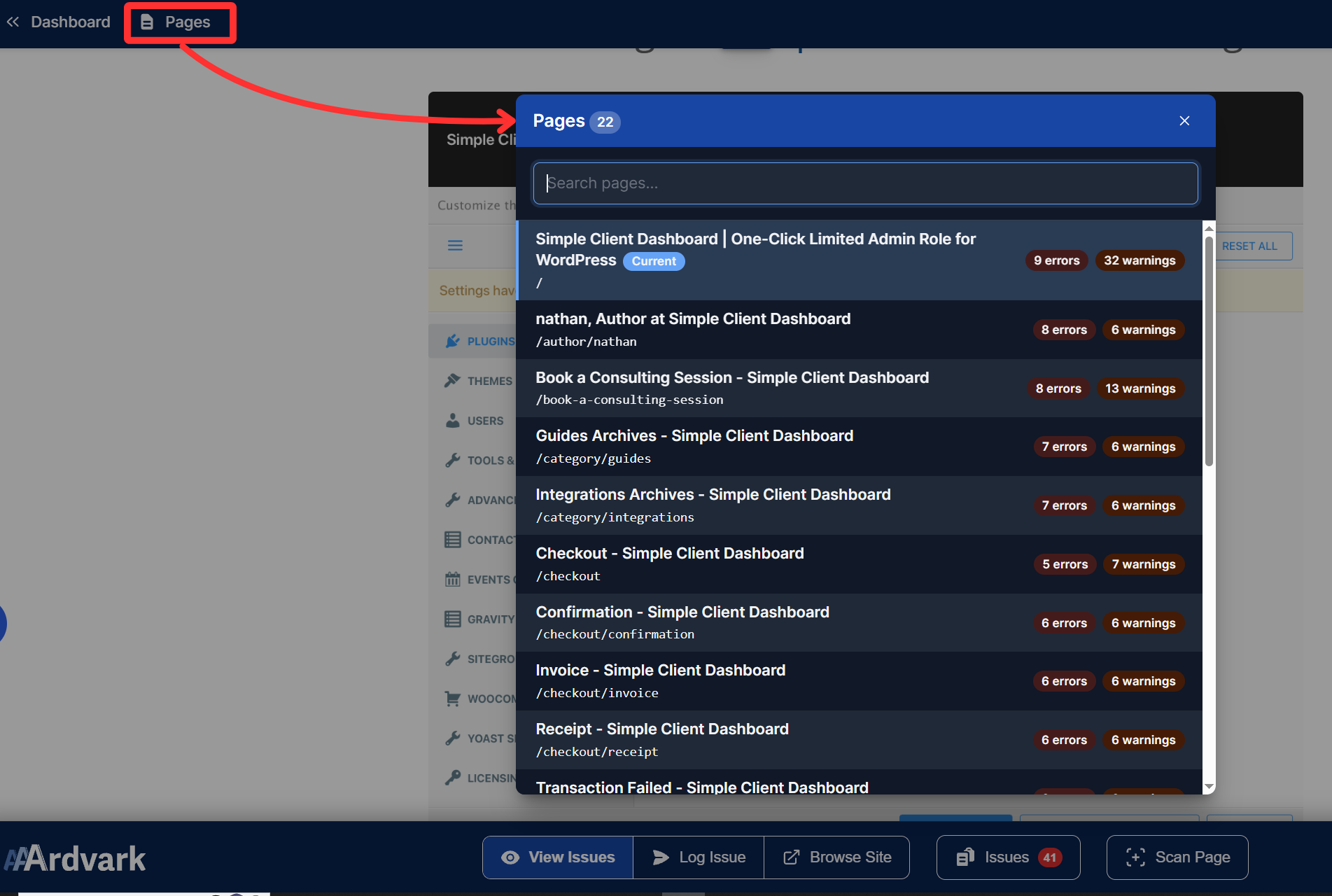Close the Pages dialog with the X
Viewport: 1332px width, 896px height.
(1184, 121)
